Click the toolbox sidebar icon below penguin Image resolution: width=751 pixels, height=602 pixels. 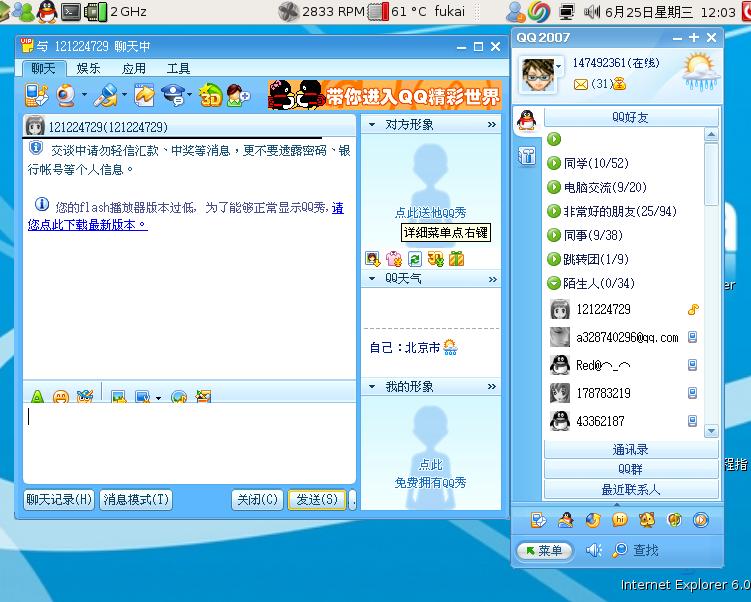coord(526,156)
